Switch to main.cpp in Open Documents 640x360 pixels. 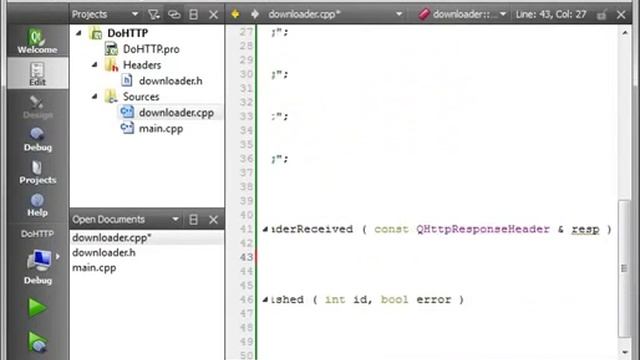[94, 268]
